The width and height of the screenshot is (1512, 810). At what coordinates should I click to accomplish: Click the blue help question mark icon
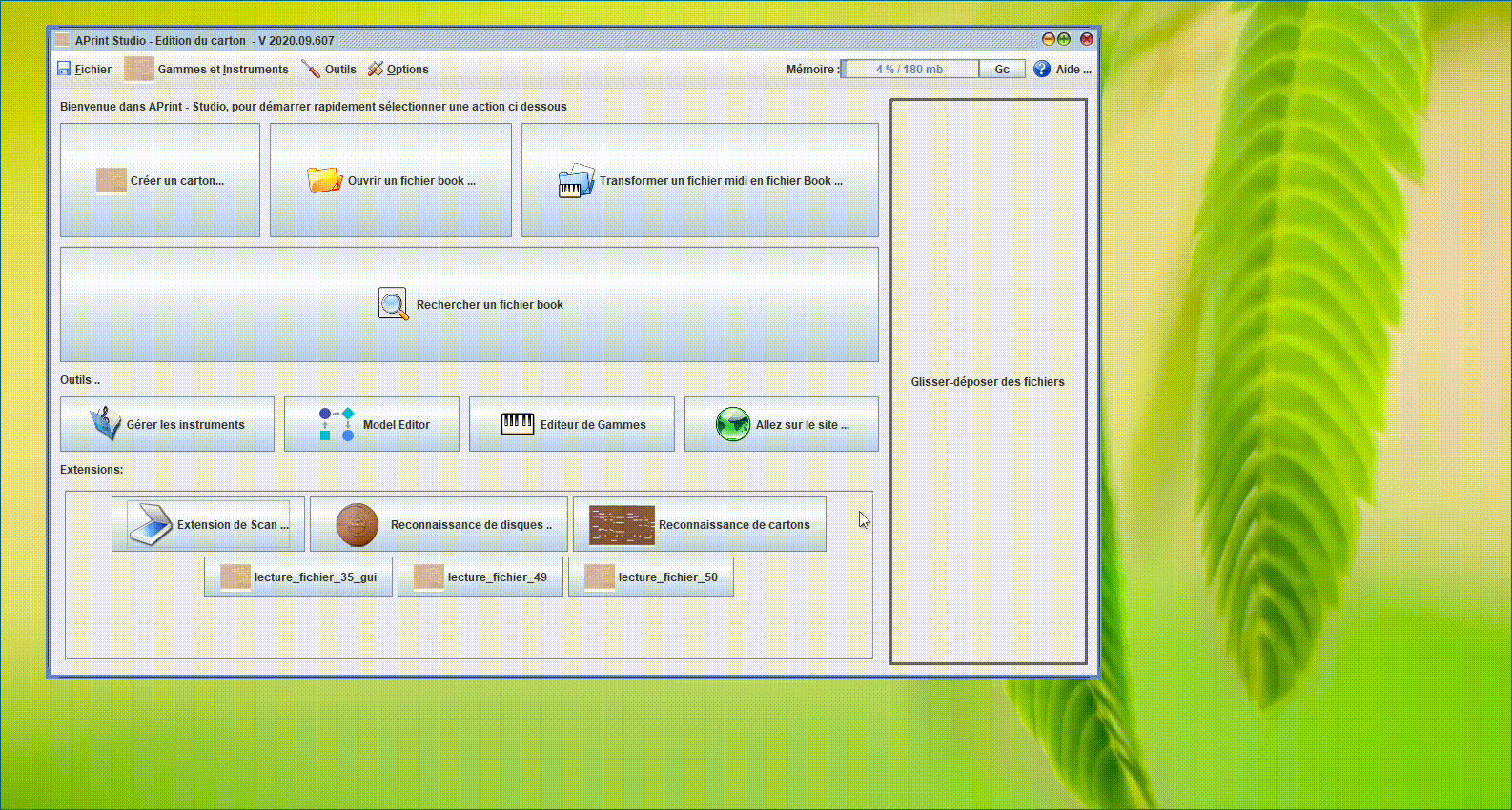coord(1042,69)
